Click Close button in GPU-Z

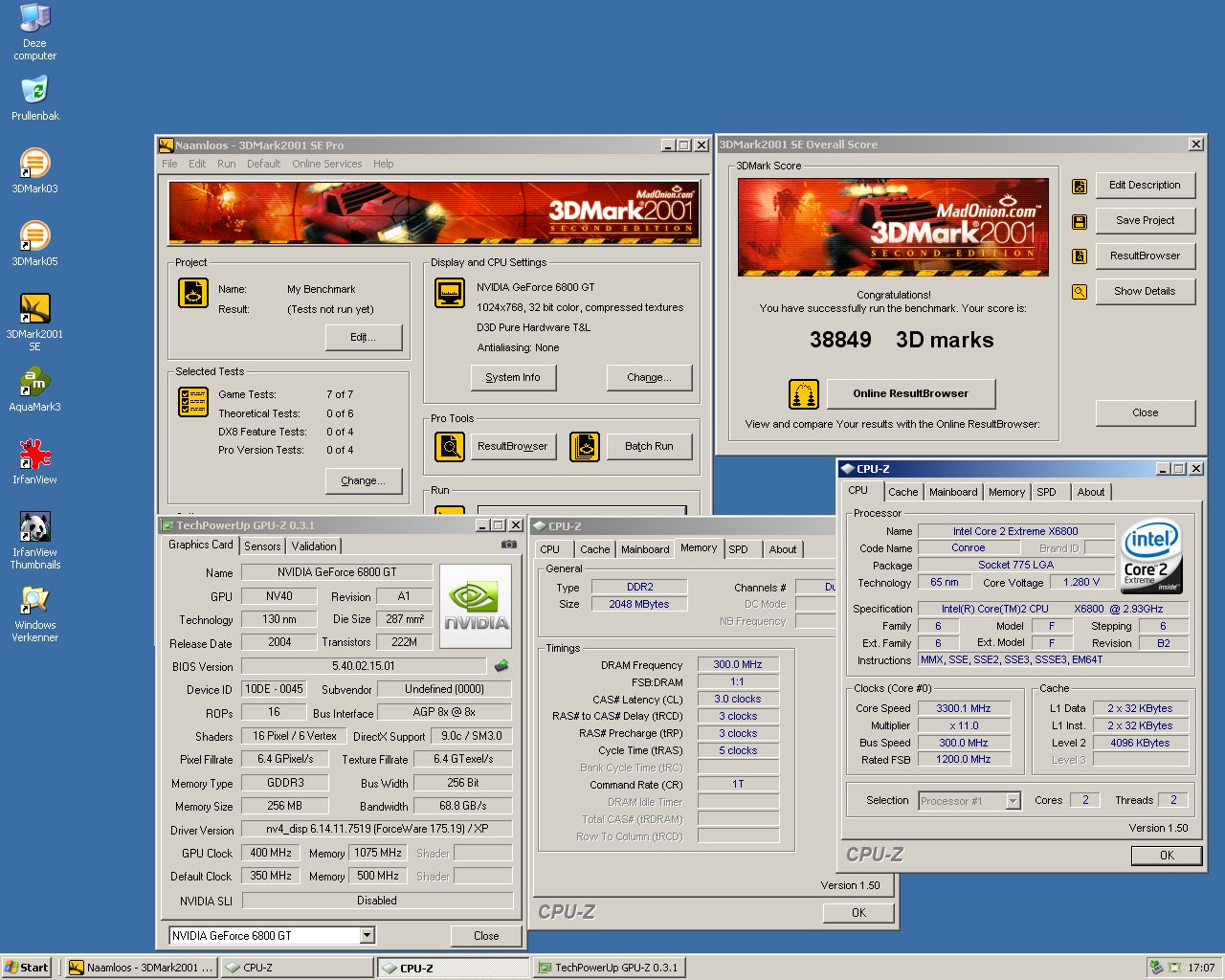click(486, 936)
